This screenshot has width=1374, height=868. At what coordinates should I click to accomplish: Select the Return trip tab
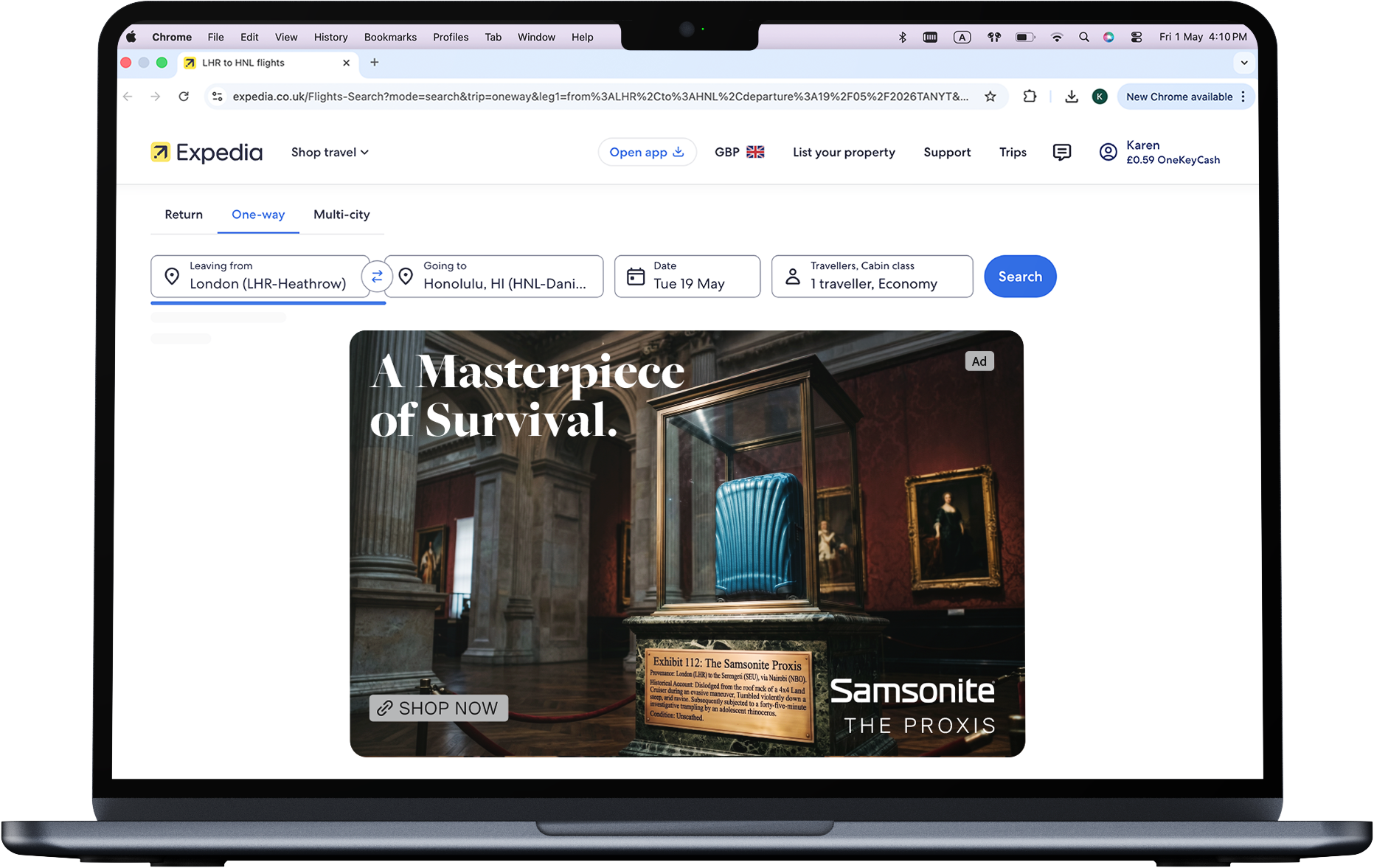coord(184,215)
